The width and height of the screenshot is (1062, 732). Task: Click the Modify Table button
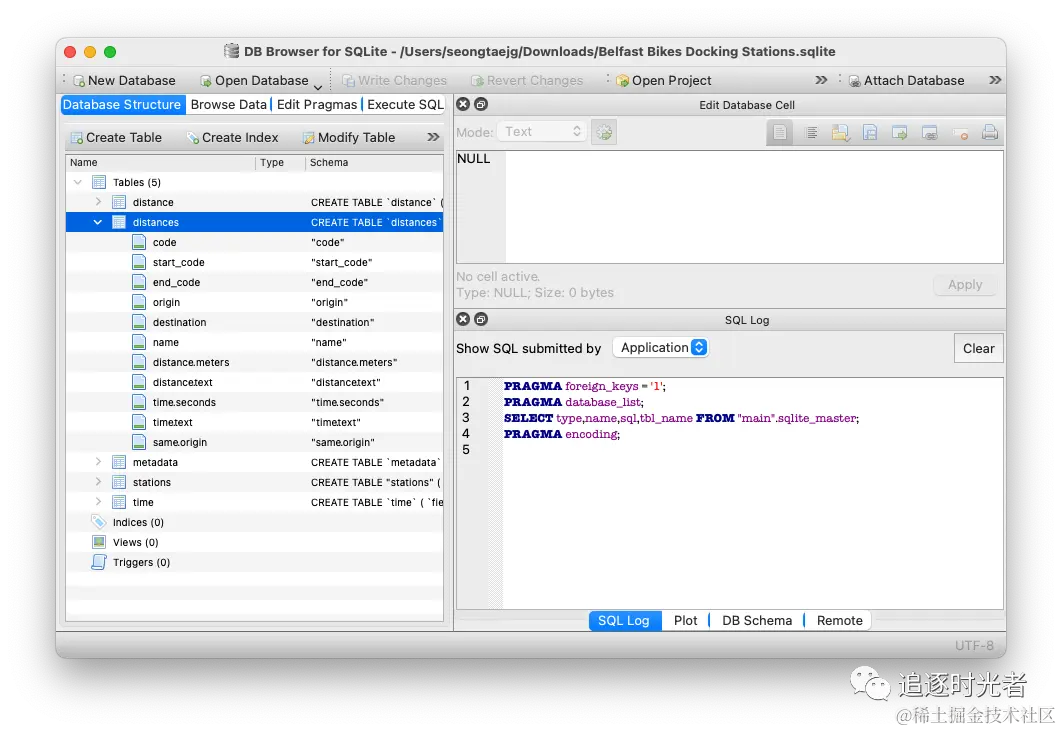pyautogui.click(x=349, y=137)
